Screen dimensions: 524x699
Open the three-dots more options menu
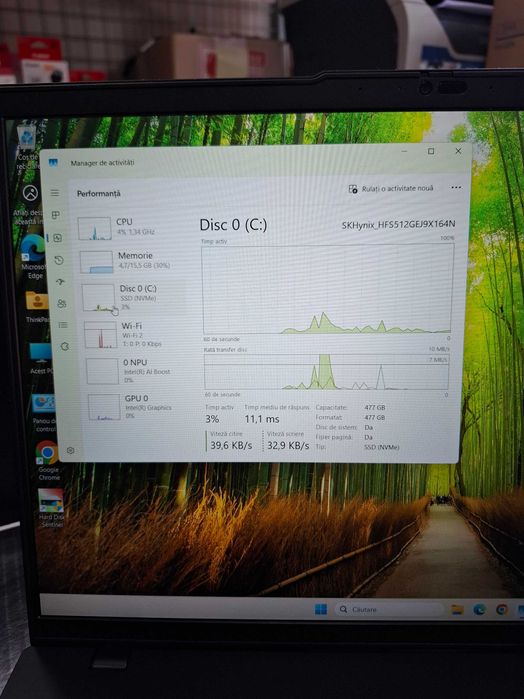(x=456, y=187)
